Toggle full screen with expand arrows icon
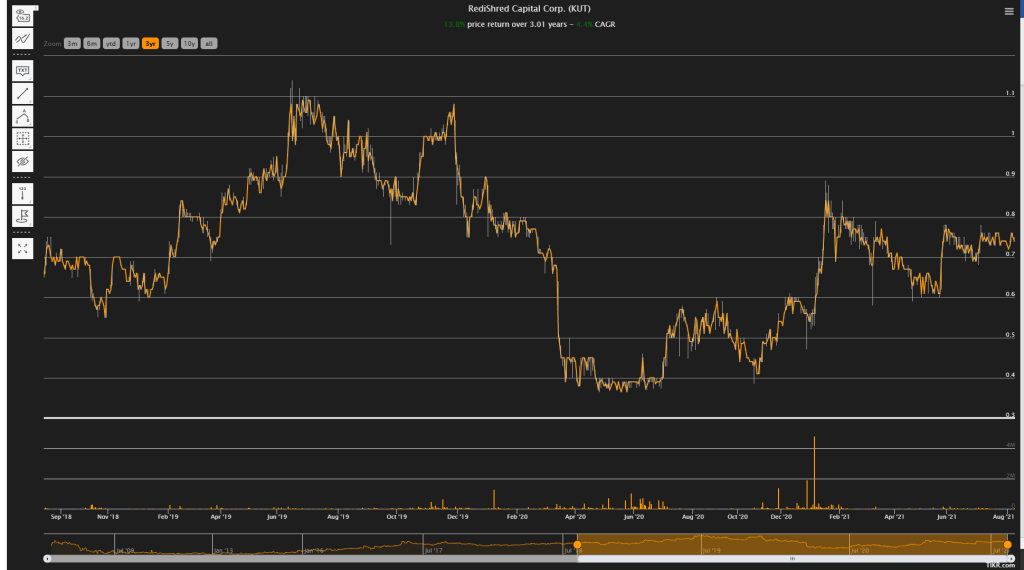The height and width of the screenshot is (570, 1024). click(22, 249)
